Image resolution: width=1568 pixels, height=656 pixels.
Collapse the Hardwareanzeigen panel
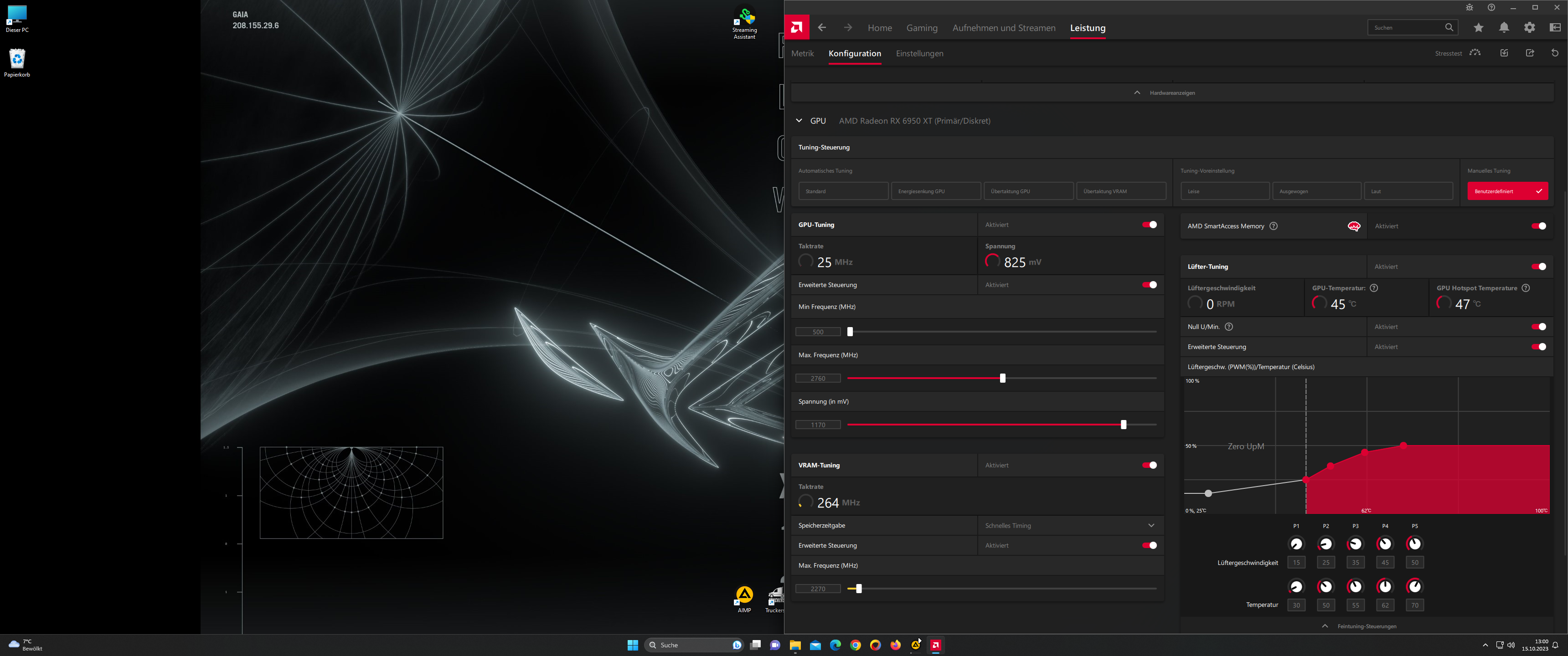1136,92
